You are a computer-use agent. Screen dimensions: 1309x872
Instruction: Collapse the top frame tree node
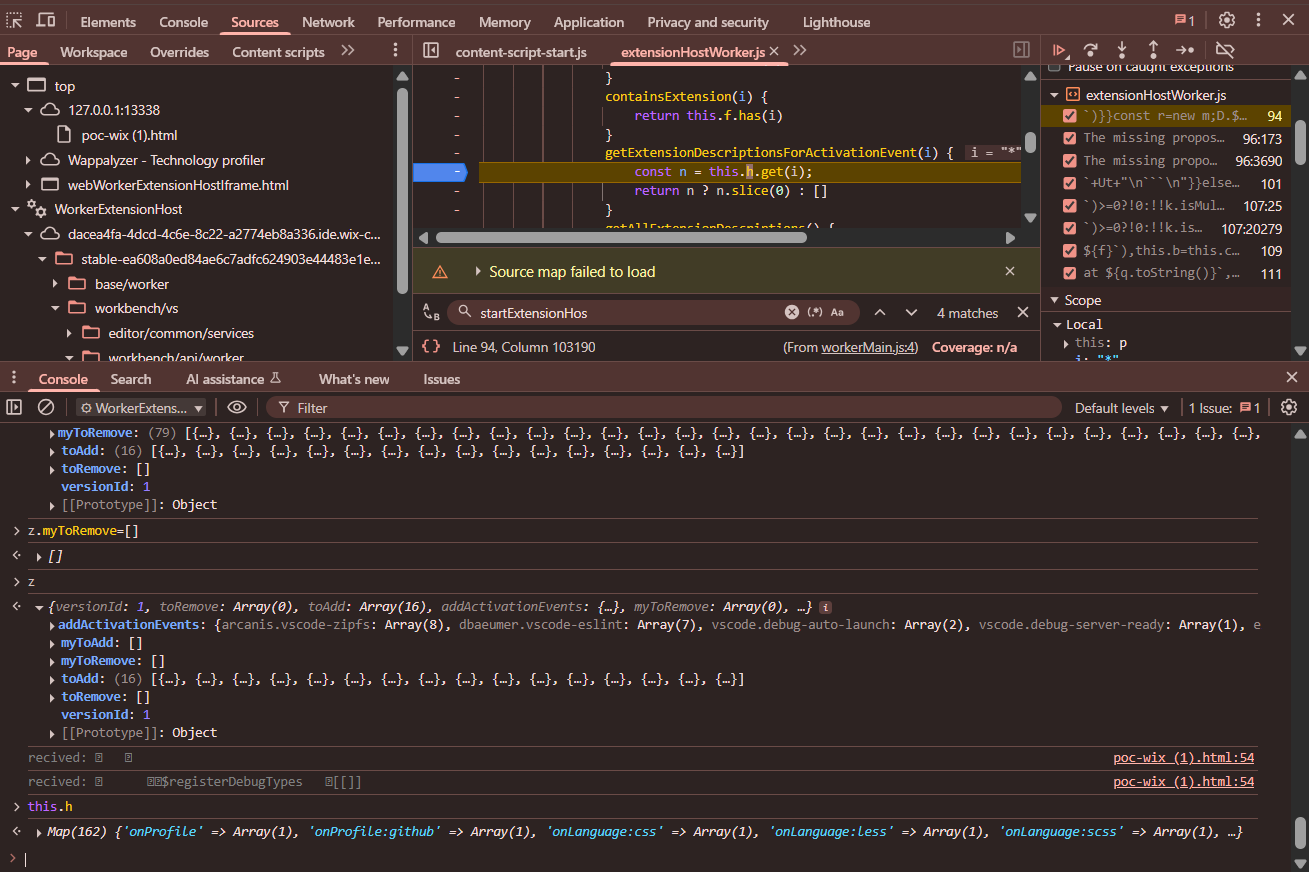click(15, 86)
